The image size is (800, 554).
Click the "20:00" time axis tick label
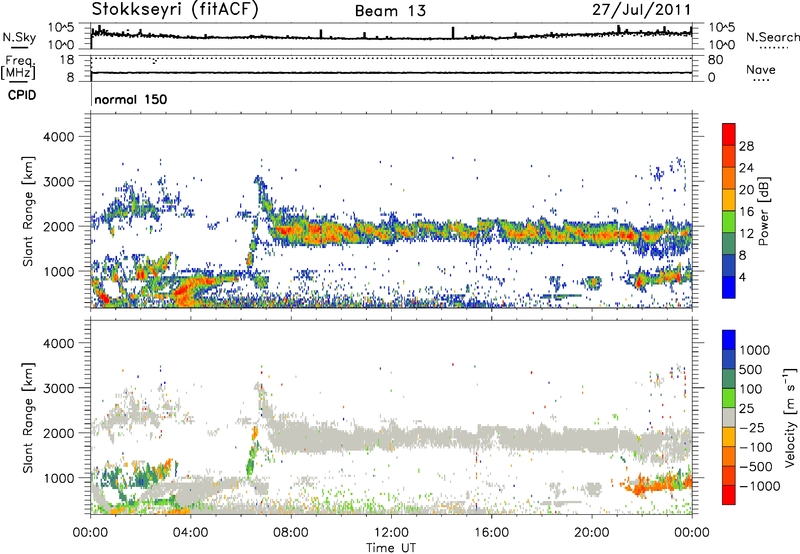pyautogui.click(x=592, y=533)
